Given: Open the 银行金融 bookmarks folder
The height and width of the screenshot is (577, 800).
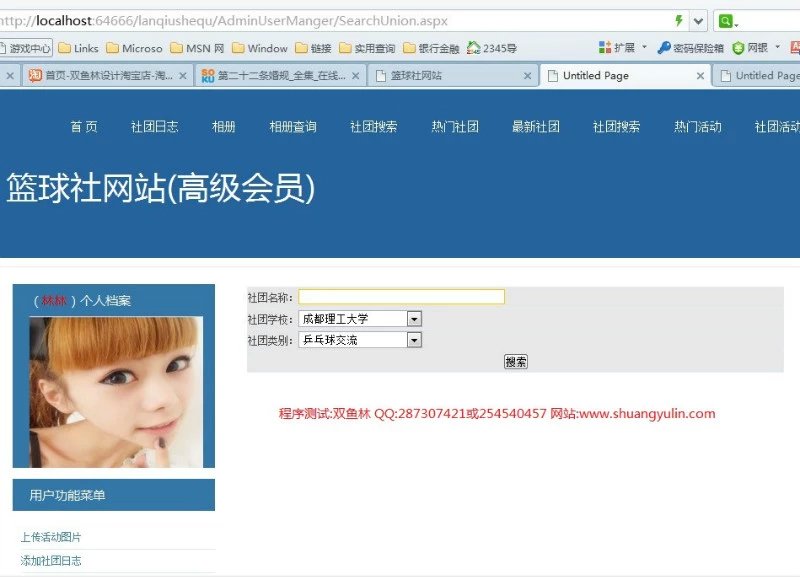Looking at the screenshot, I should point(431,48).
